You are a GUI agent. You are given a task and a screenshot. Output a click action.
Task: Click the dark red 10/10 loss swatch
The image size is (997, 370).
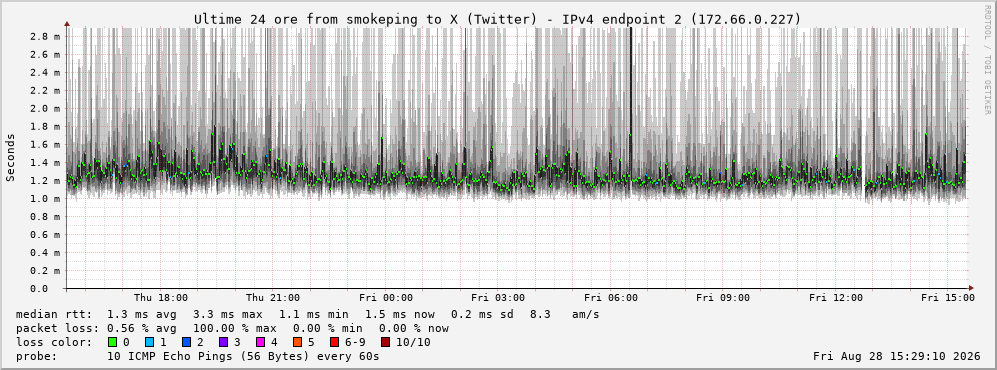click(x=385, y=342)
